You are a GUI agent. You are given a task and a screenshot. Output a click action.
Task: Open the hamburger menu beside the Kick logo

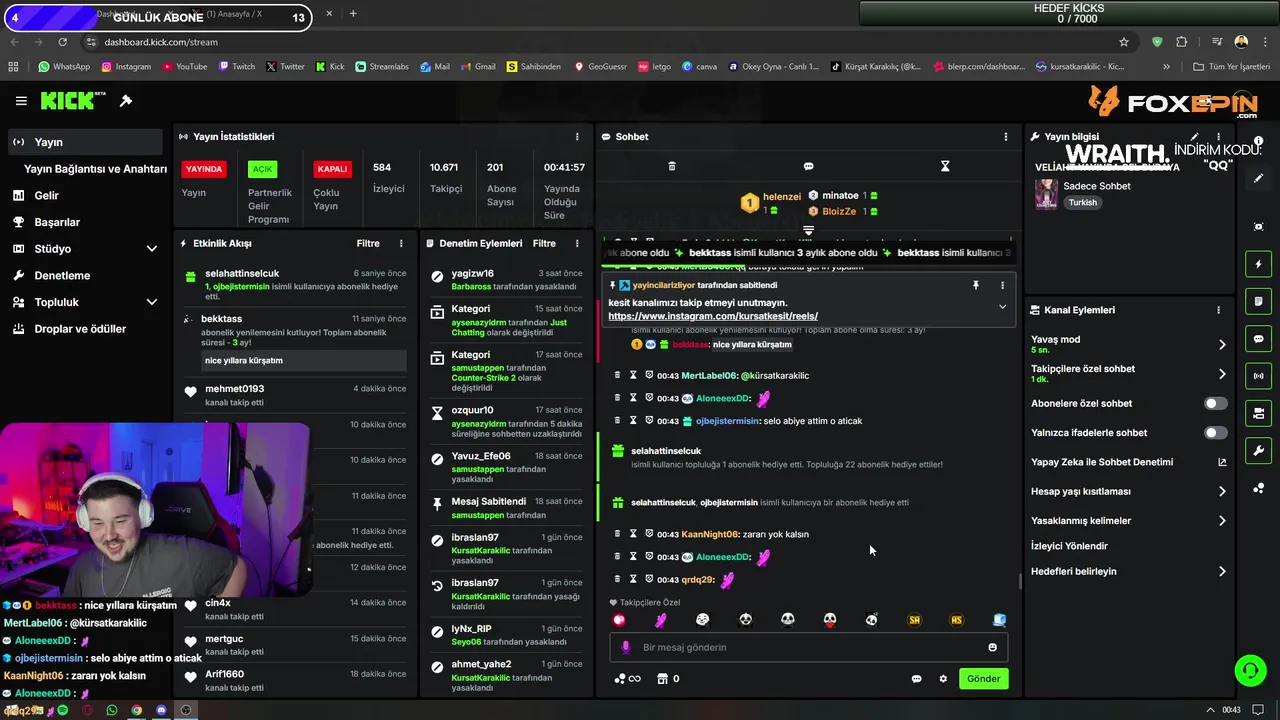[x=21, y=101]
